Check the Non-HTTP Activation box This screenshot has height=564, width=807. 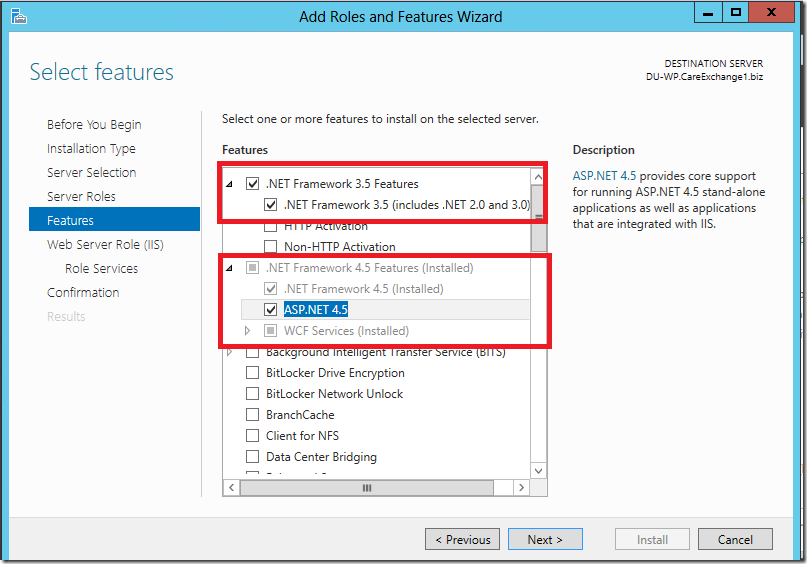270,246
